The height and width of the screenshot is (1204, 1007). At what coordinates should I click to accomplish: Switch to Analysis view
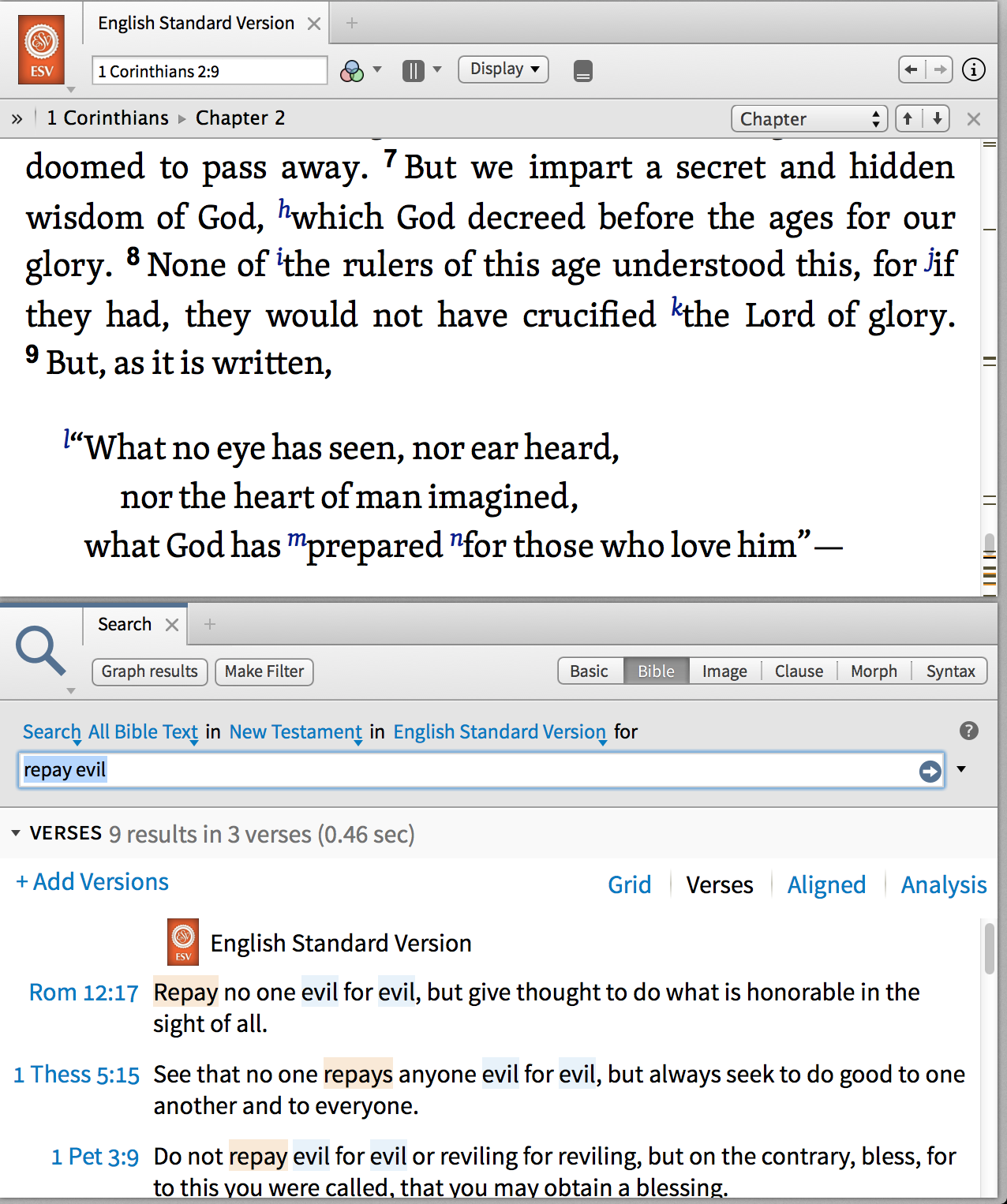click(x=944, y=885)
